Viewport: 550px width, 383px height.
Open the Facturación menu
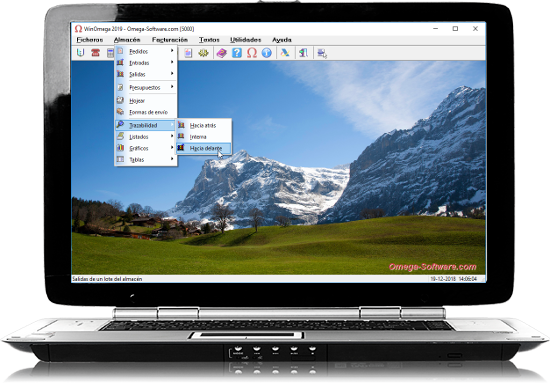170,40
